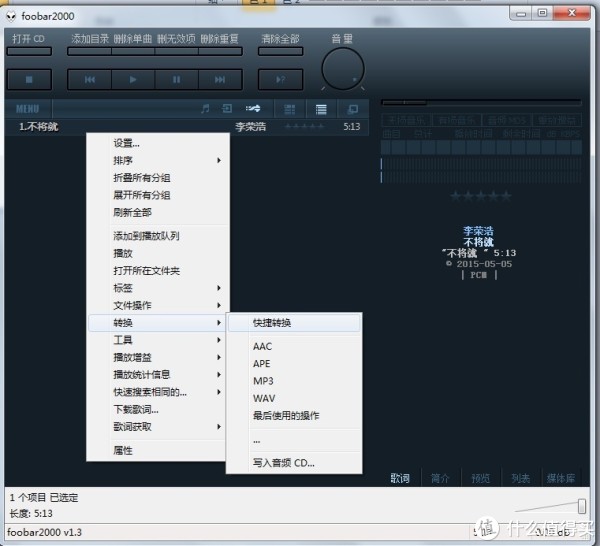Click the grid view icon in playlist toolbar
Image resolution: width=600 pixels, height=546 pixels.
[x=289, y=108]
